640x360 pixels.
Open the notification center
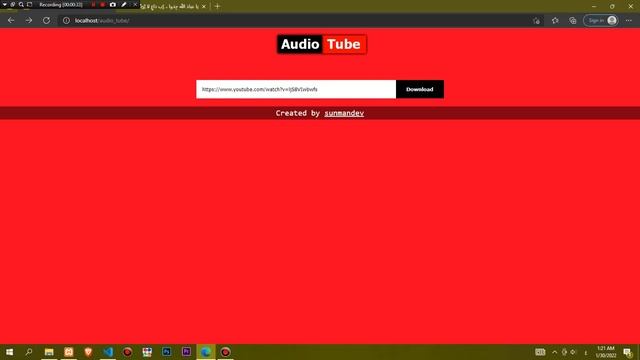(628, 352)
